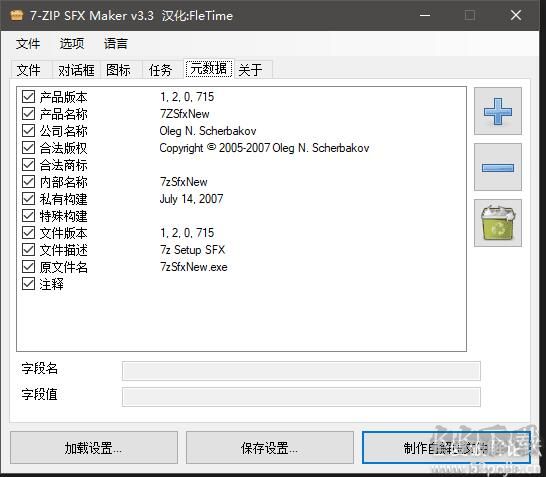Viewport: 546px width, 477px height.
Task: Minimize the SFX Maker window
Action: (x=425, y=15)
